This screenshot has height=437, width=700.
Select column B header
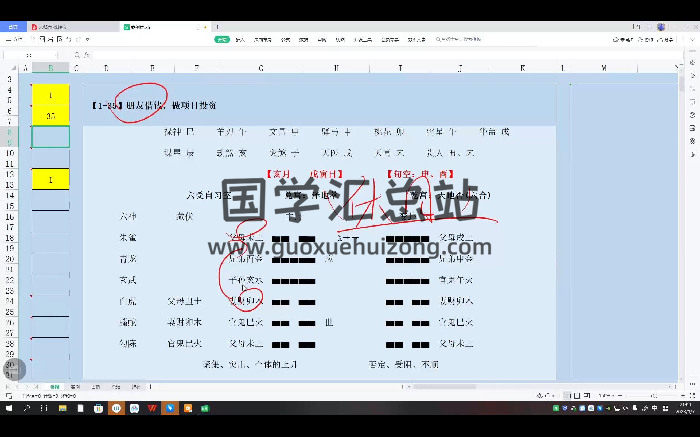[50, 68]
